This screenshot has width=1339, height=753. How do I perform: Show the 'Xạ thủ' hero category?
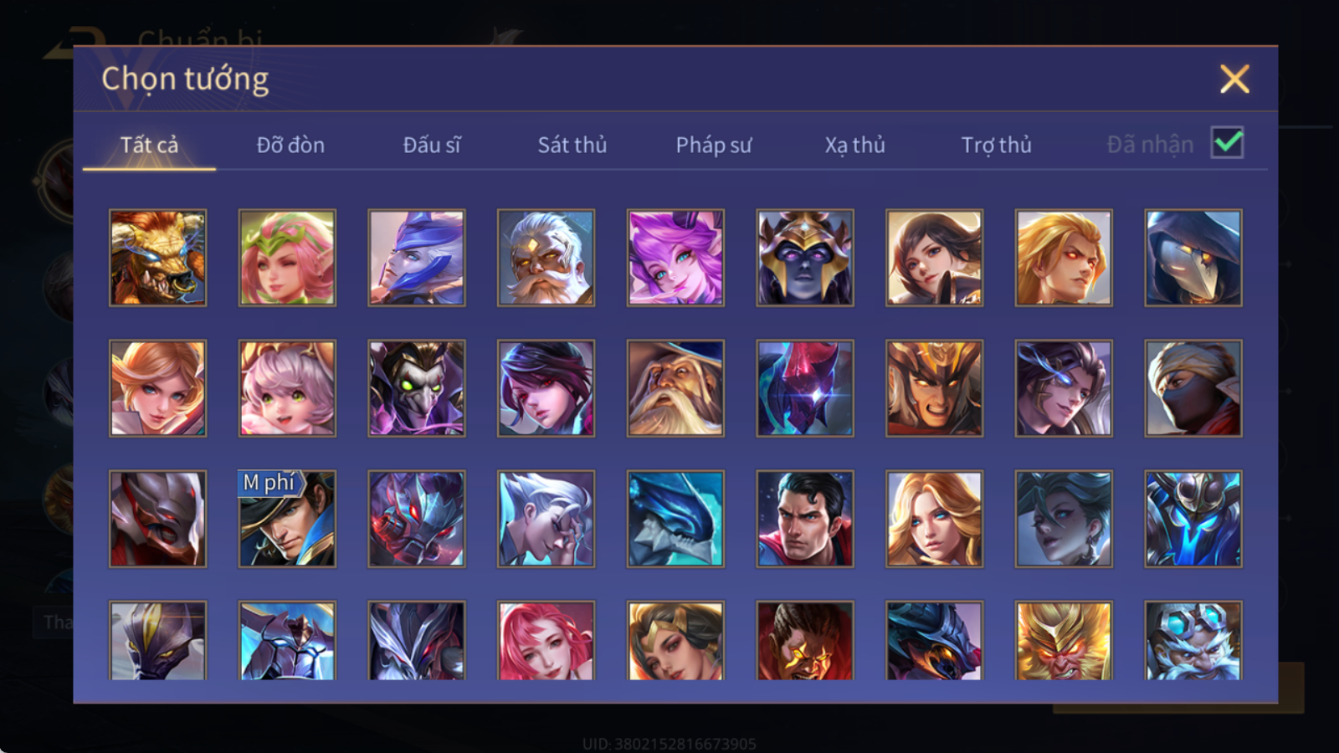(855, 145)
